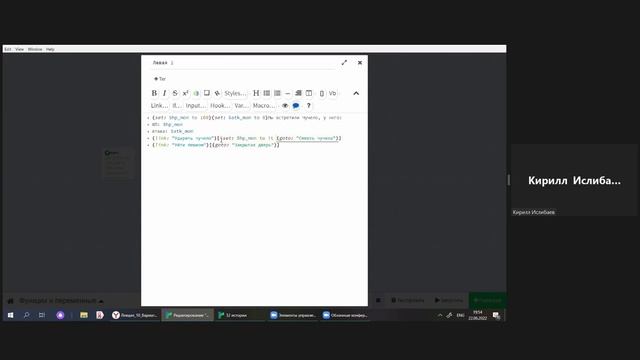Switch to the Zoom conference window
This screenshot has width=640, height=360.
pos(345,315)
